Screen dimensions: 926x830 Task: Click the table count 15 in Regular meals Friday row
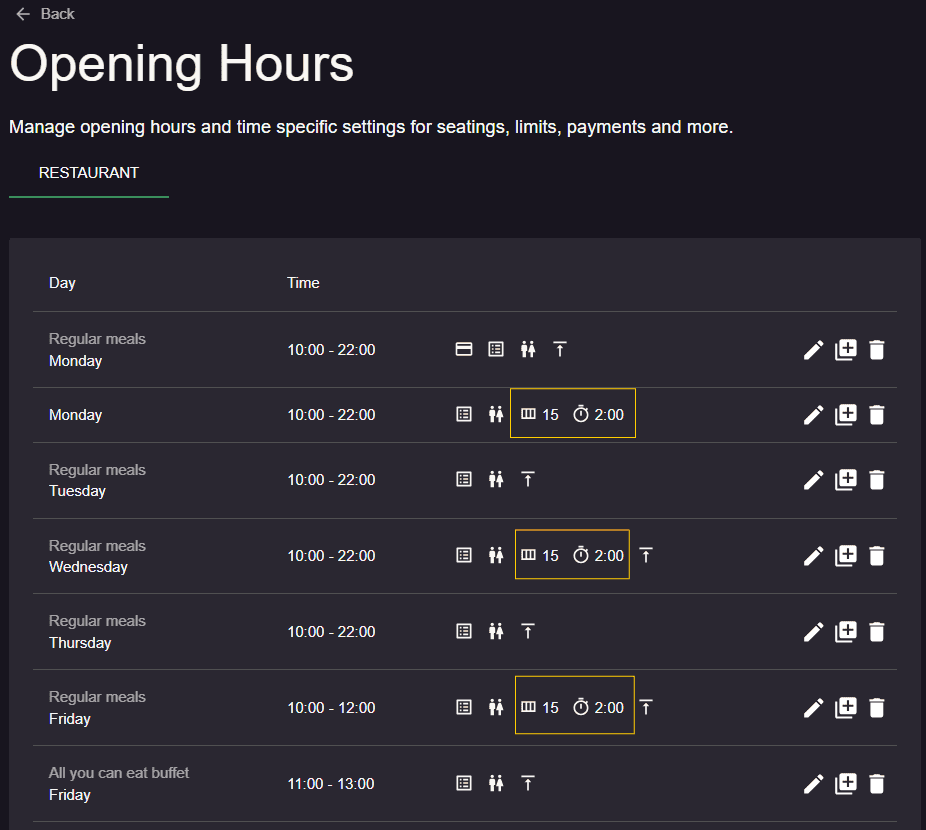click(x=539, y=707)
